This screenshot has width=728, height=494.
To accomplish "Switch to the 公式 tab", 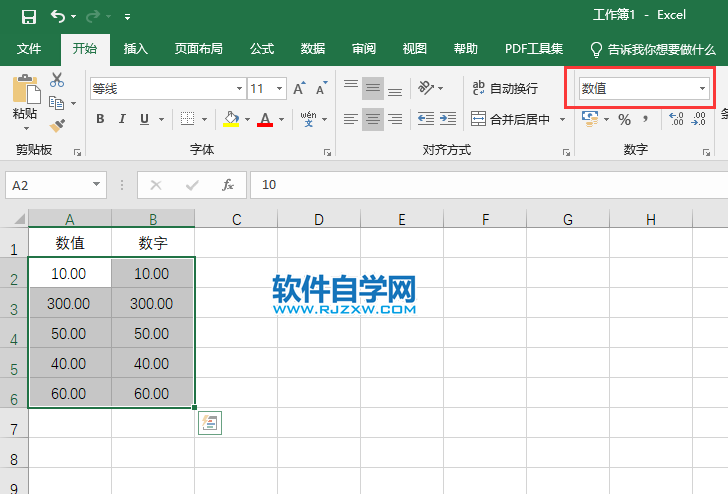I will pos(262,49).
